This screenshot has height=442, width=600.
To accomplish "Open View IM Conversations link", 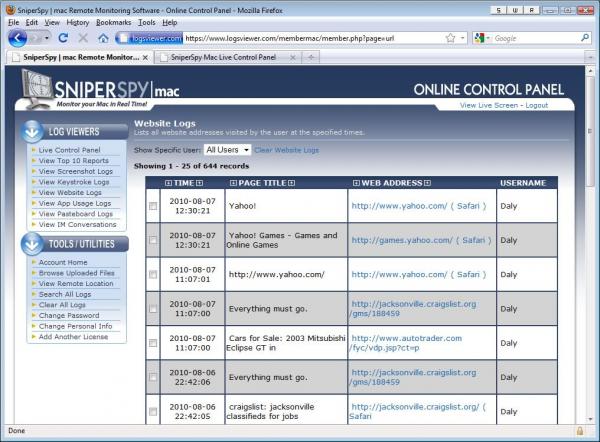I will [x=77, y=225].
